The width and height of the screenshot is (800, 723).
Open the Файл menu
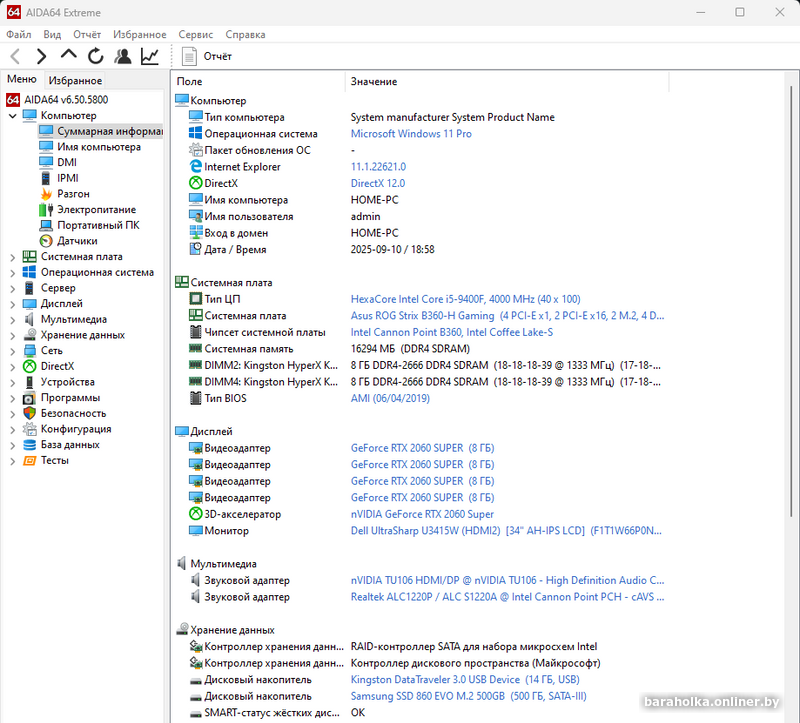[x=19, y=35]
